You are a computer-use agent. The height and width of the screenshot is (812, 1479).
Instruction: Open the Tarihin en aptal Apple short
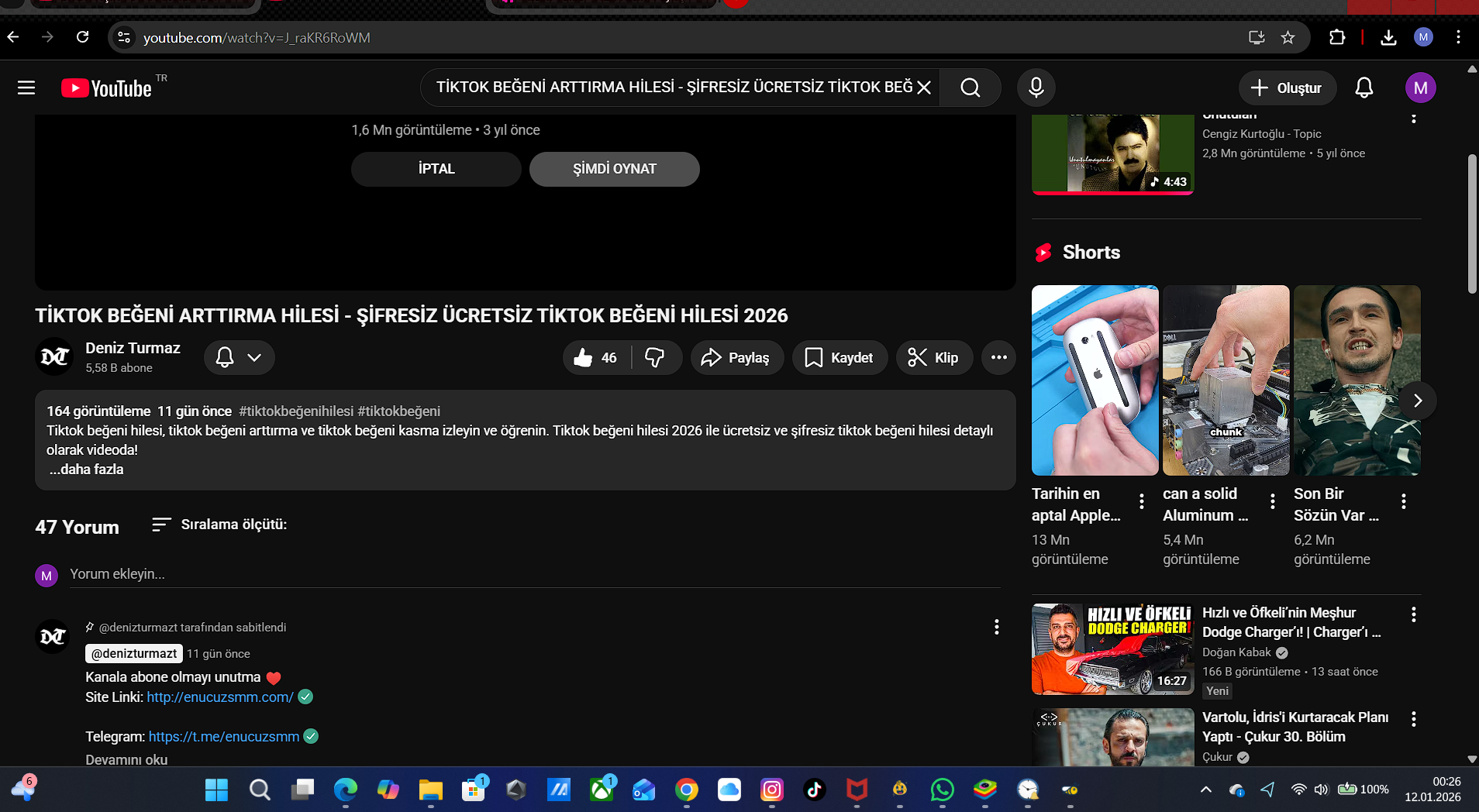pos(1095,380)
